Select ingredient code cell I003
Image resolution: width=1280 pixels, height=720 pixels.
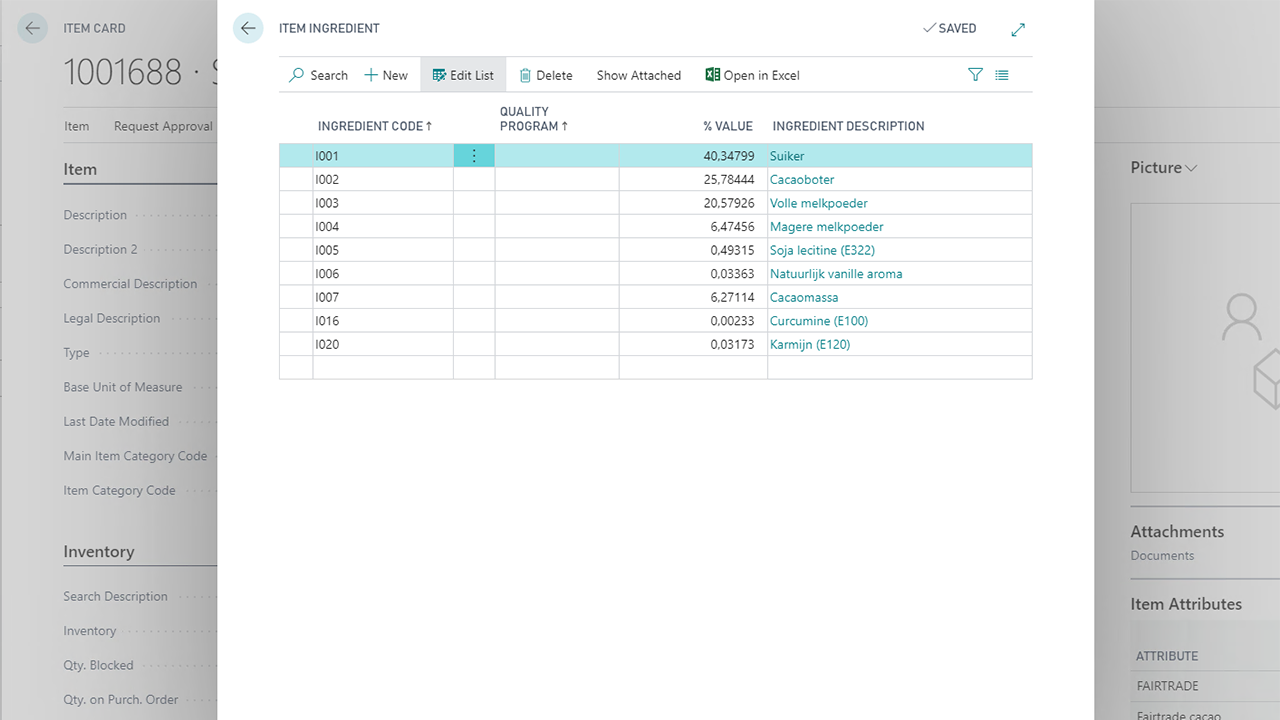[383, 203]
